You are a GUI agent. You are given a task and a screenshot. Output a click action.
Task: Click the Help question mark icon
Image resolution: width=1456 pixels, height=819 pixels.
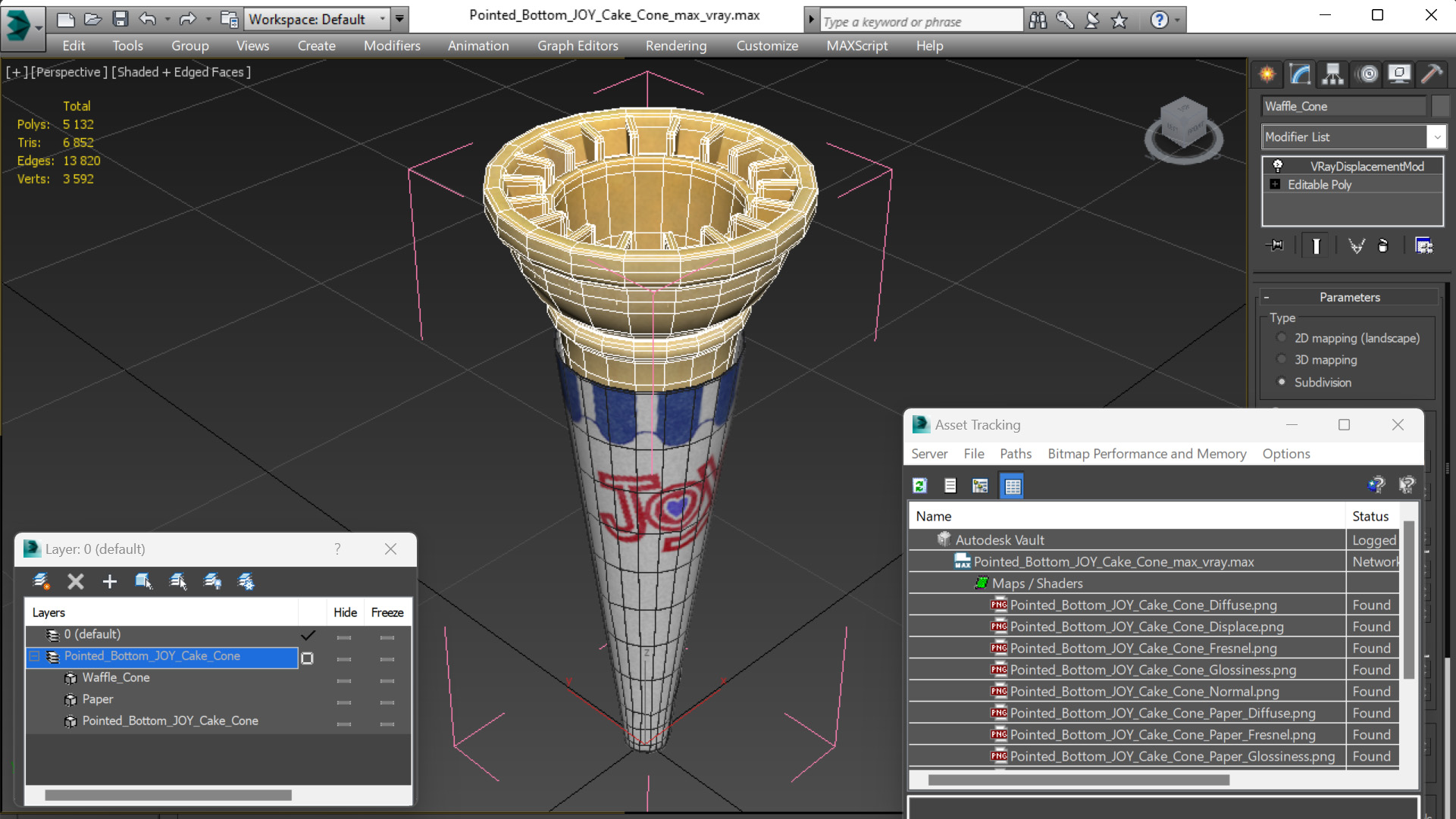(1159, 20)
